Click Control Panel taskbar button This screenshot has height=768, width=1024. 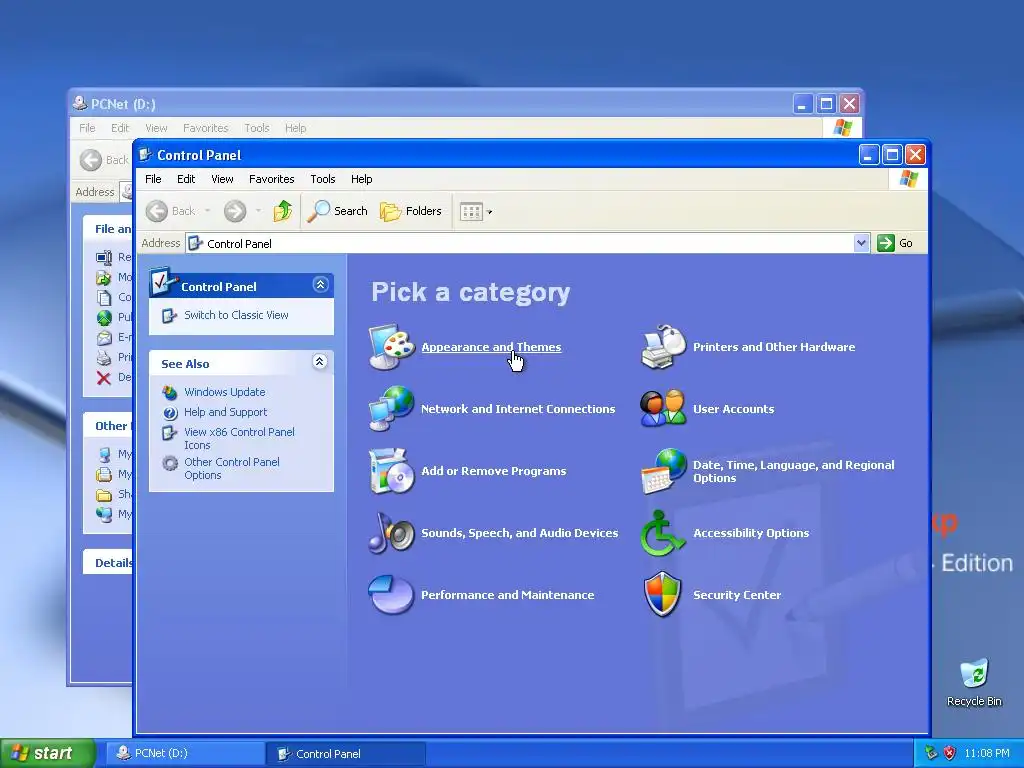346,754
